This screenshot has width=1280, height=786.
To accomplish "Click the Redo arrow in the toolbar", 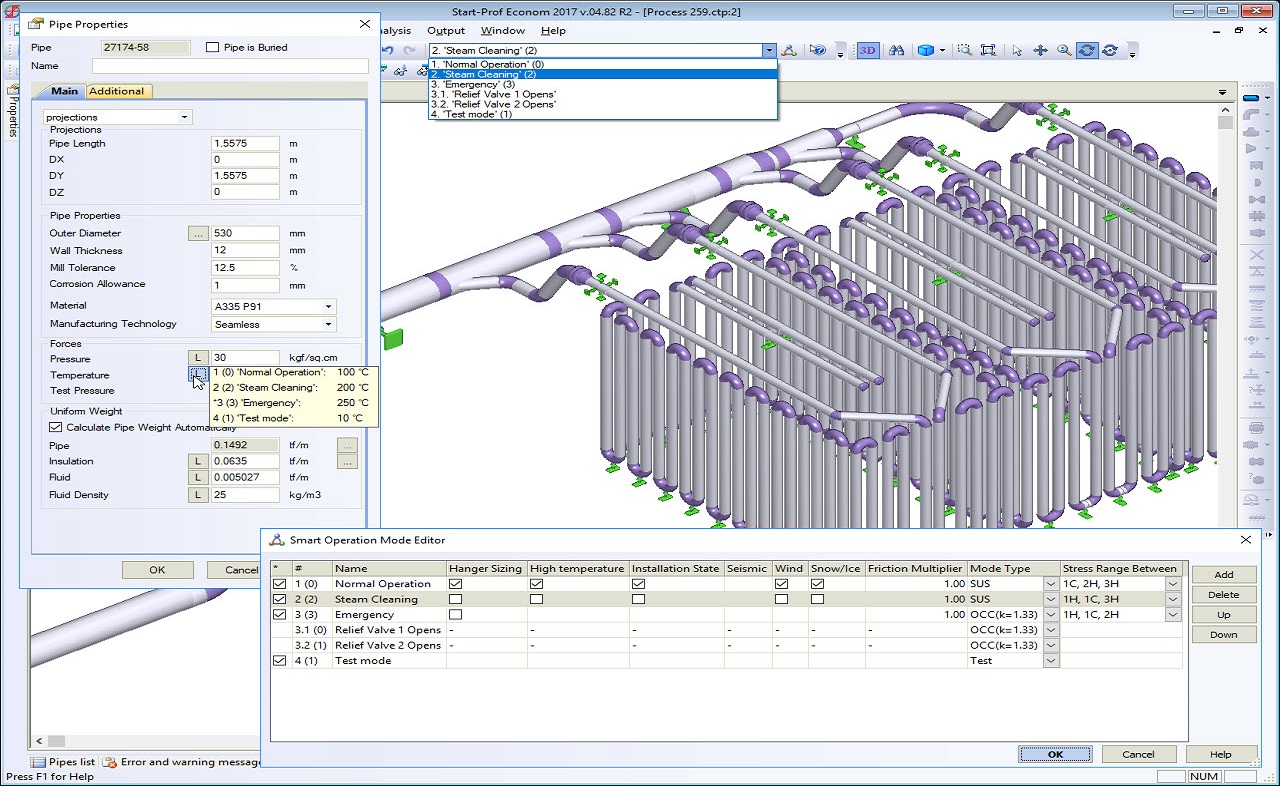I will [x=410, y=50].
